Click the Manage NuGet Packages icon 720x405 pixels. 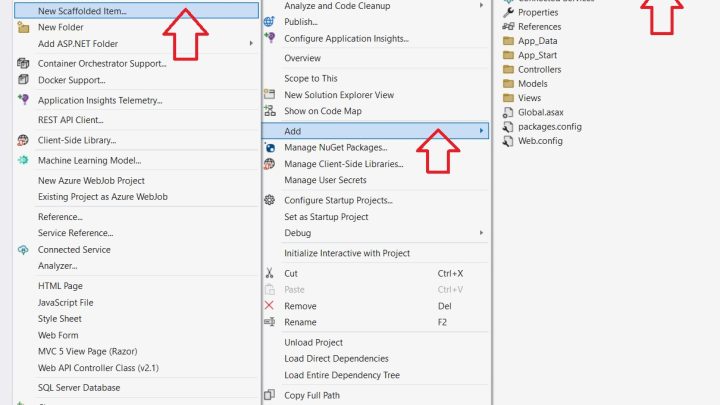pos(270,147)
